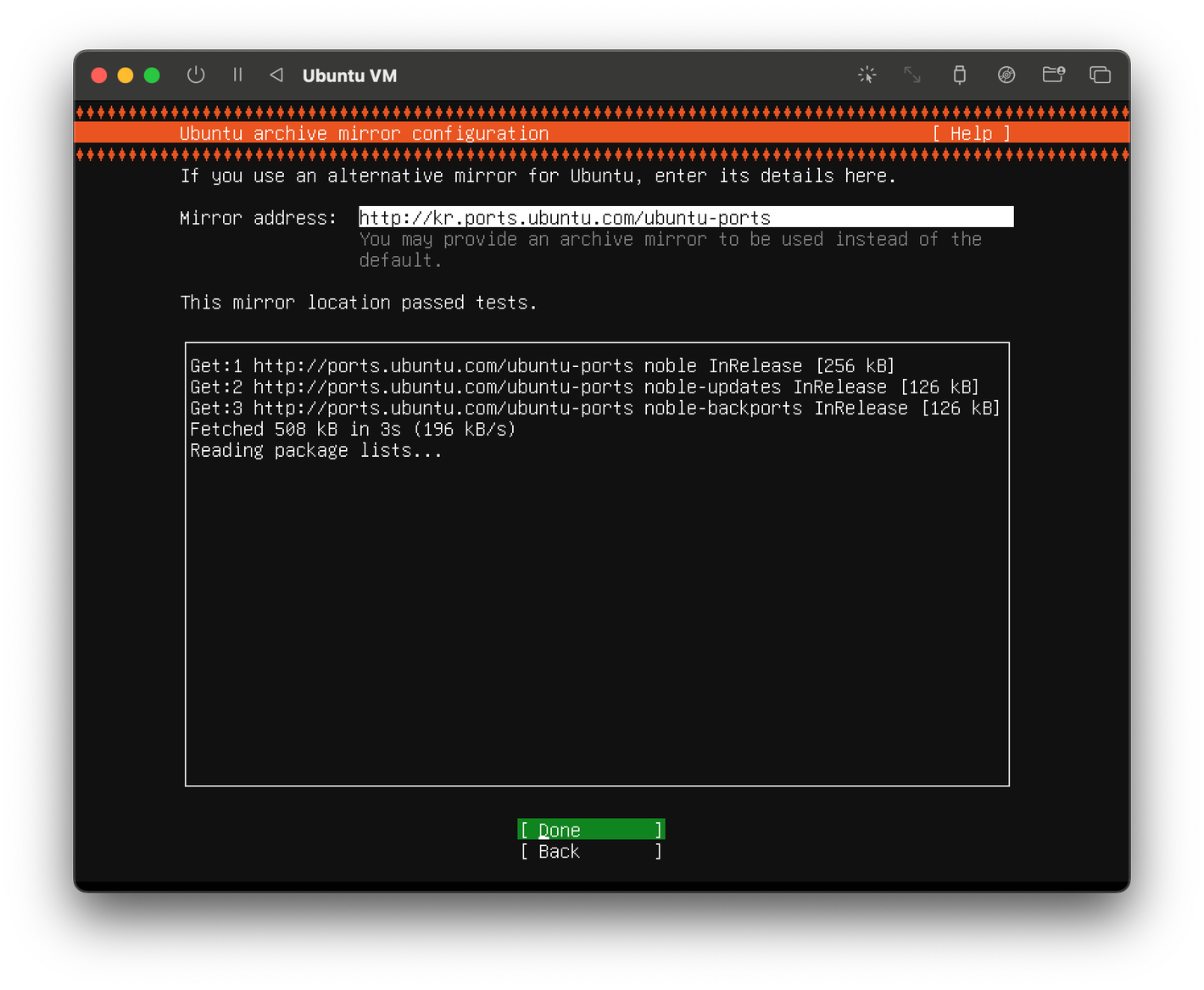The height and width of the screenshot is (990, 1204).
Task: Click the Mirror address input field
Action: [x=686, y=217]
